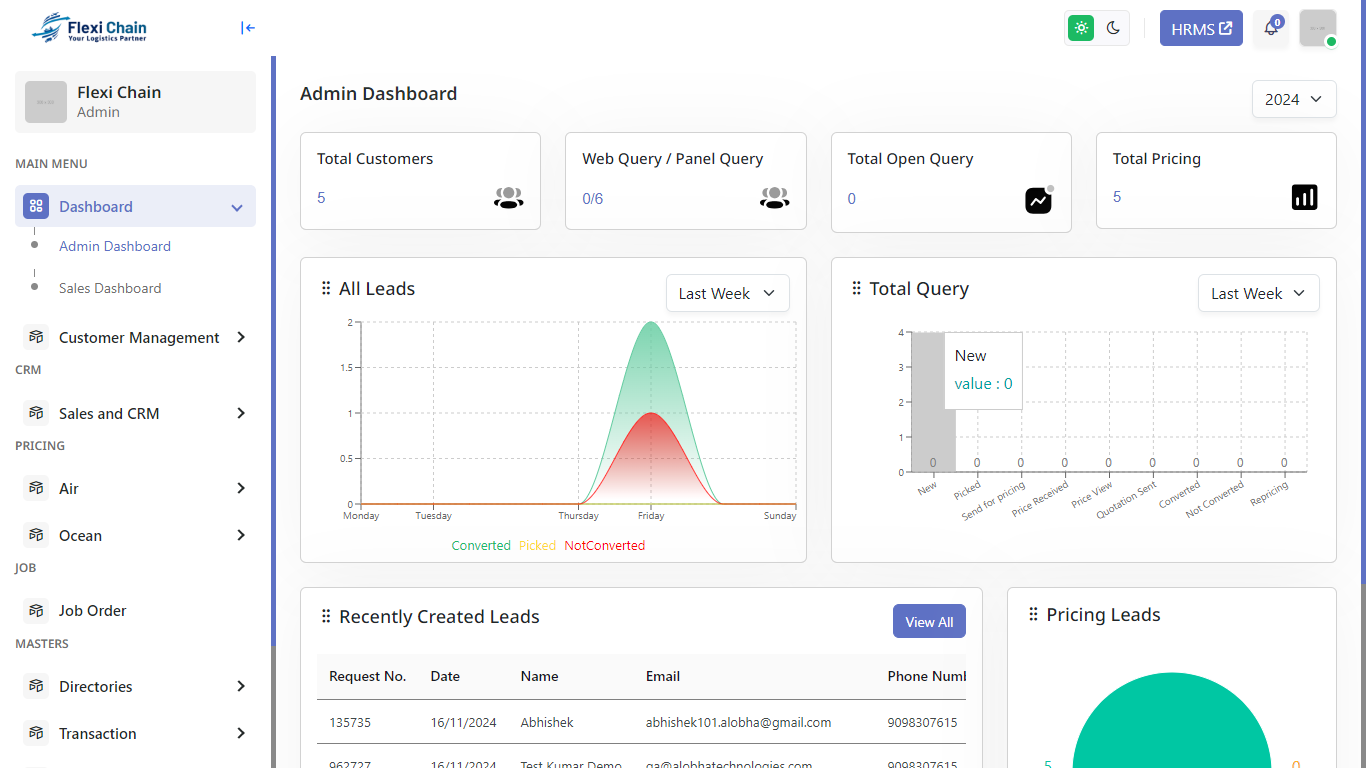The width and height of the screenshot is (1366, 768).
Task: Open All Leads Last Week dropdown
Action: pyautogui.click(x=727, y=293)
